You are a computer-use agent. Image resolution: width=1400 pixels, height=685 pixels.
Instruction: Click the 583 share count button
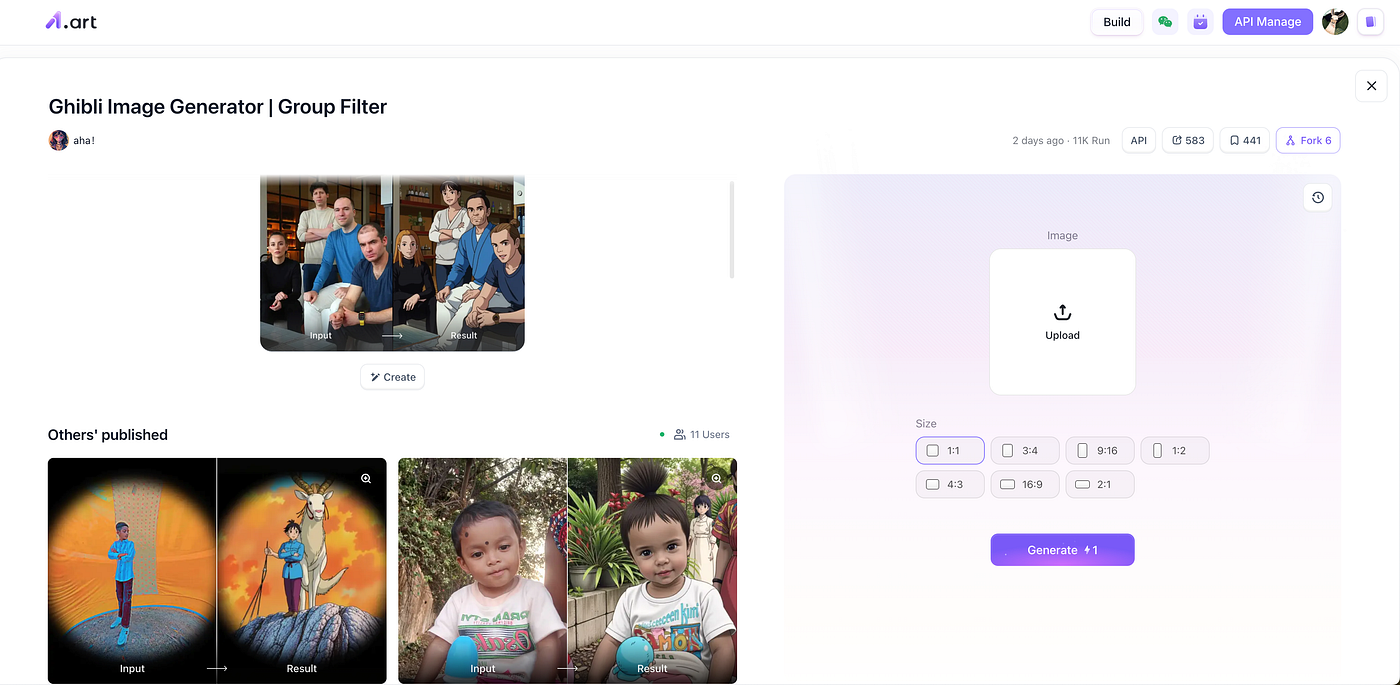click(x=1188, y=141)
